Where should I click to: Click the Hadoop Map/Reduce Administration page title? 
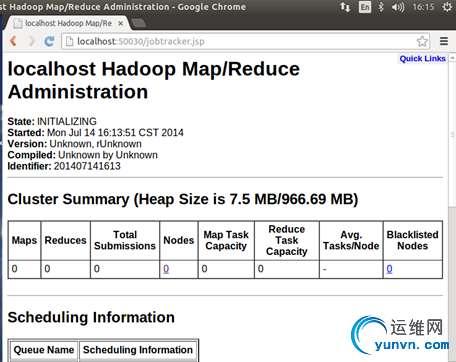[x=154, y=80]
